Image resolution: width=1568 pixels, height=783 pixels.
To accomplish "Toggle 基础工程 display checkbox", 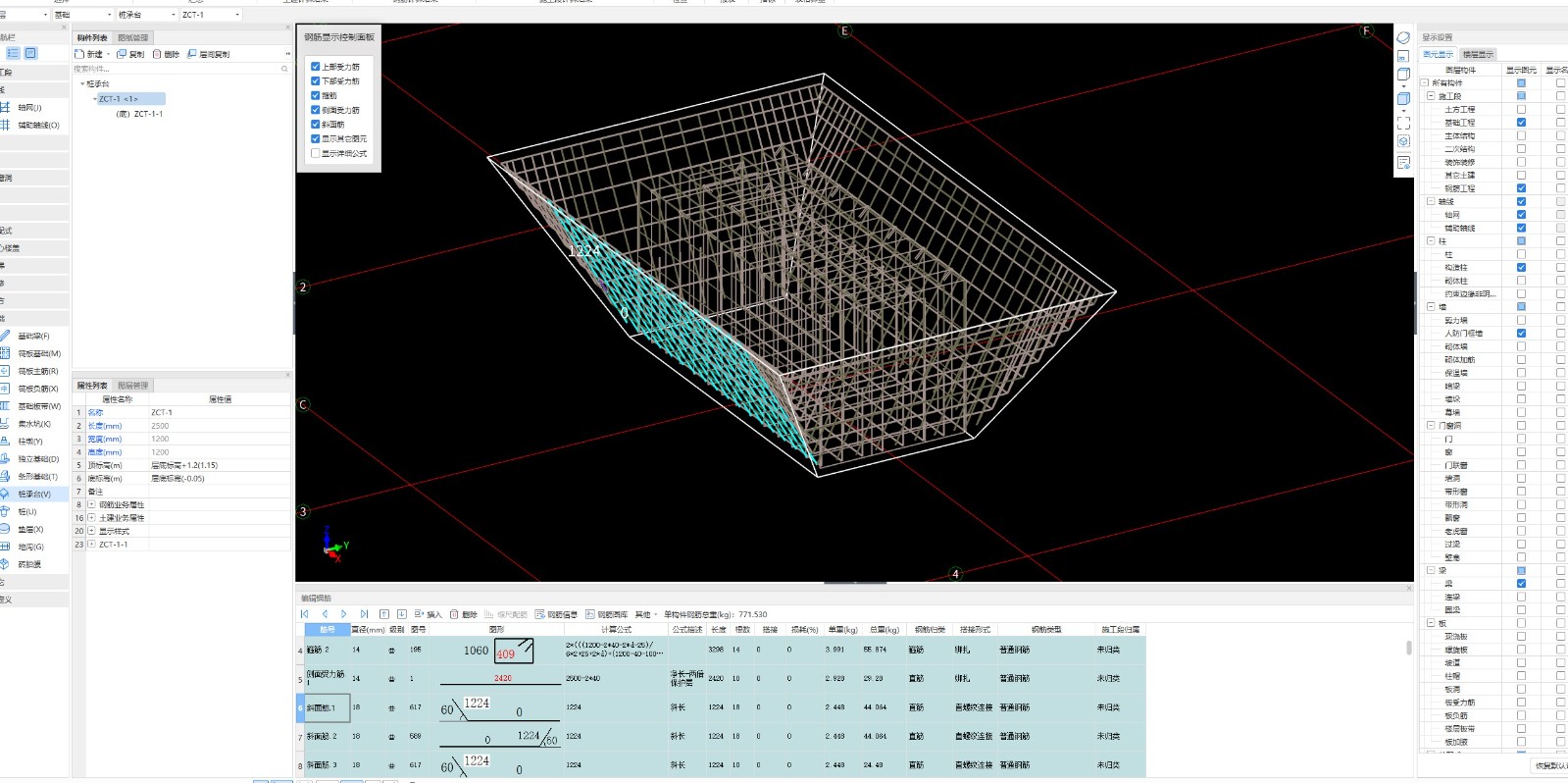I will (x=1521, y=123).
